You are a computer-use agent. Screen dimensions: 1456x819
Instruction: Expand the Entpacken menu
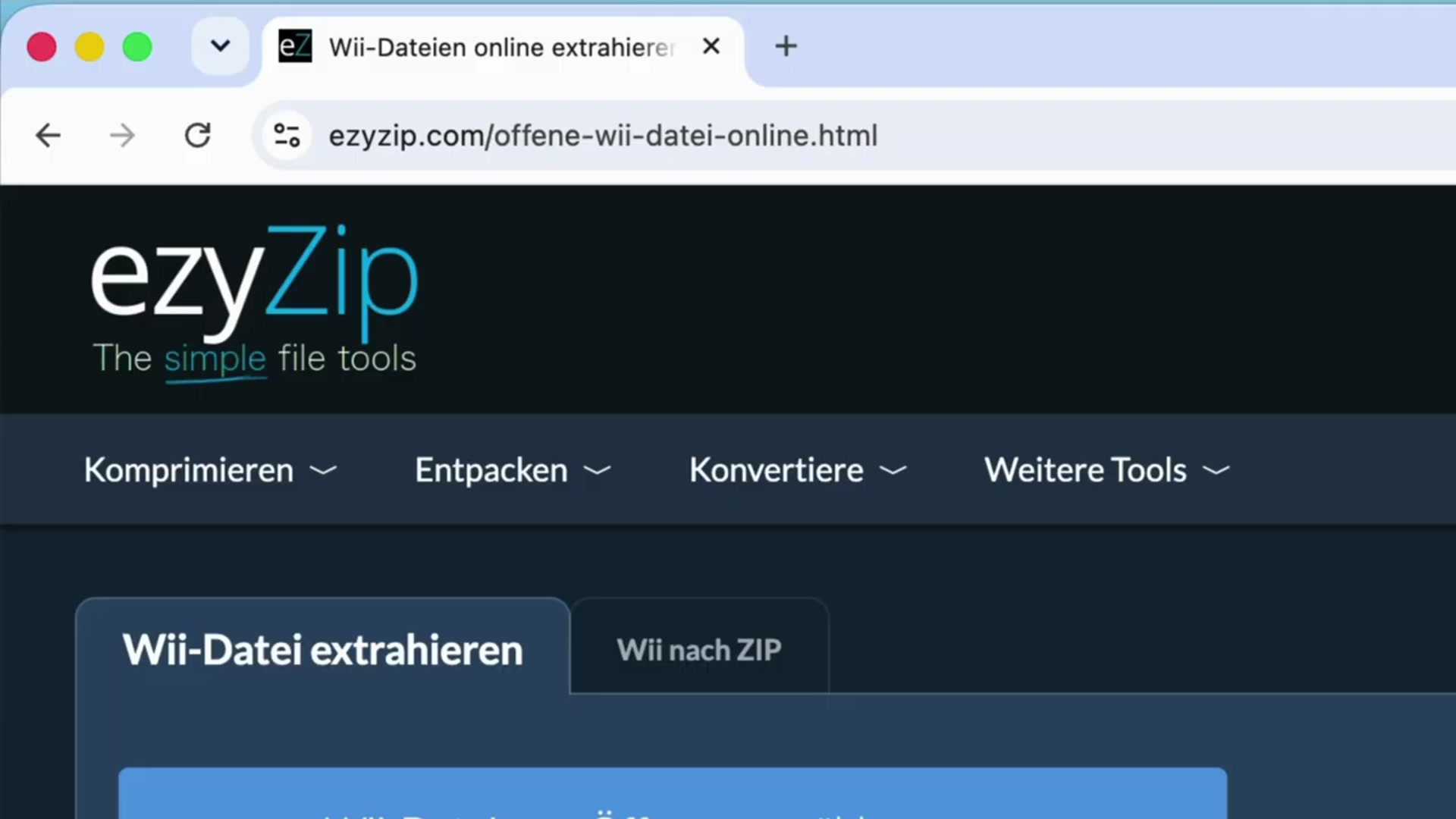coord(513,470)
